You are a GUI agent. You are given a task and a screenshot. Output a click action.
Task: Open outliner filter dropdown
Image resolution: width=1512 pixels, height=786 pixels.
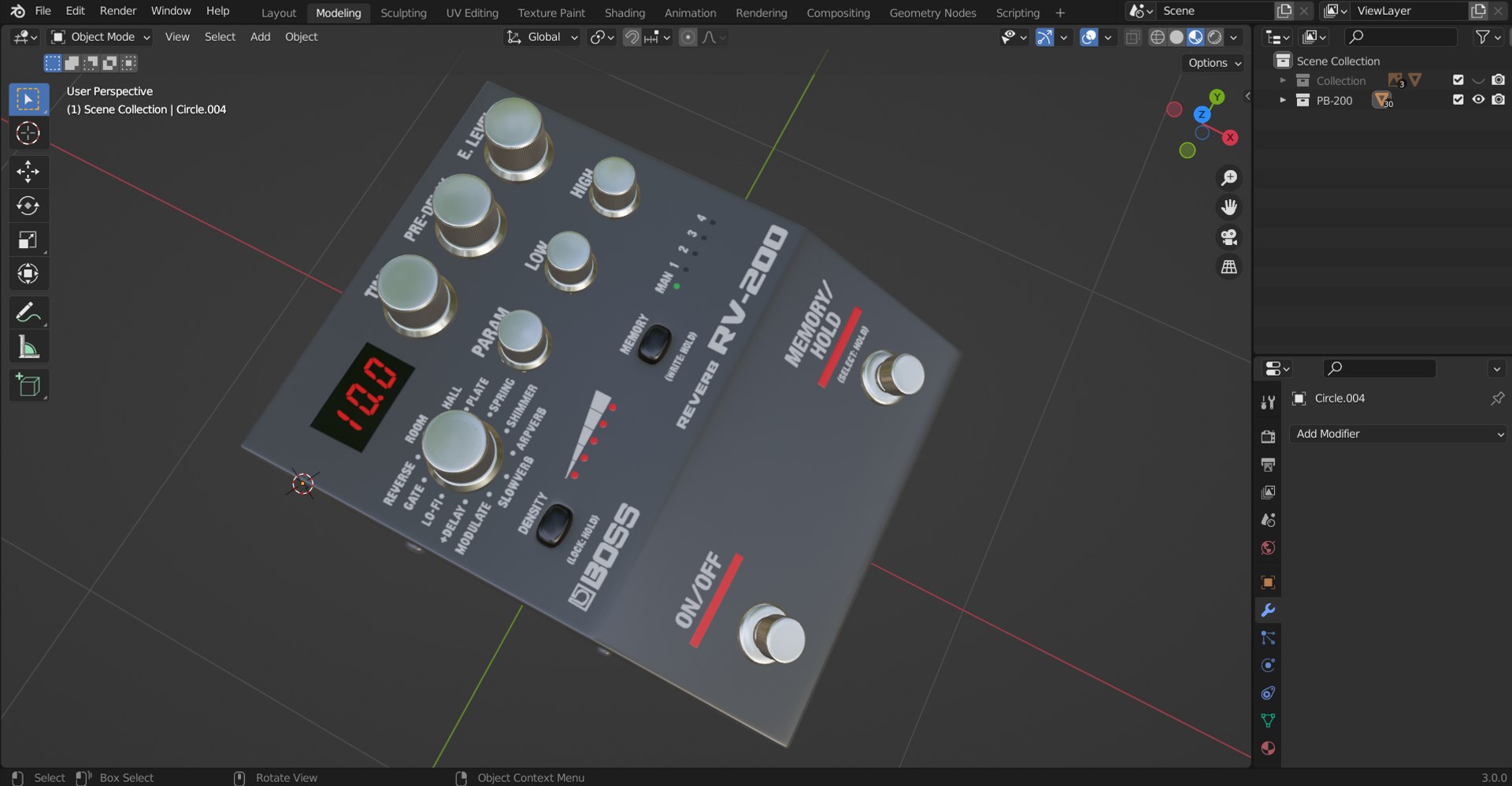[1488, 37]
